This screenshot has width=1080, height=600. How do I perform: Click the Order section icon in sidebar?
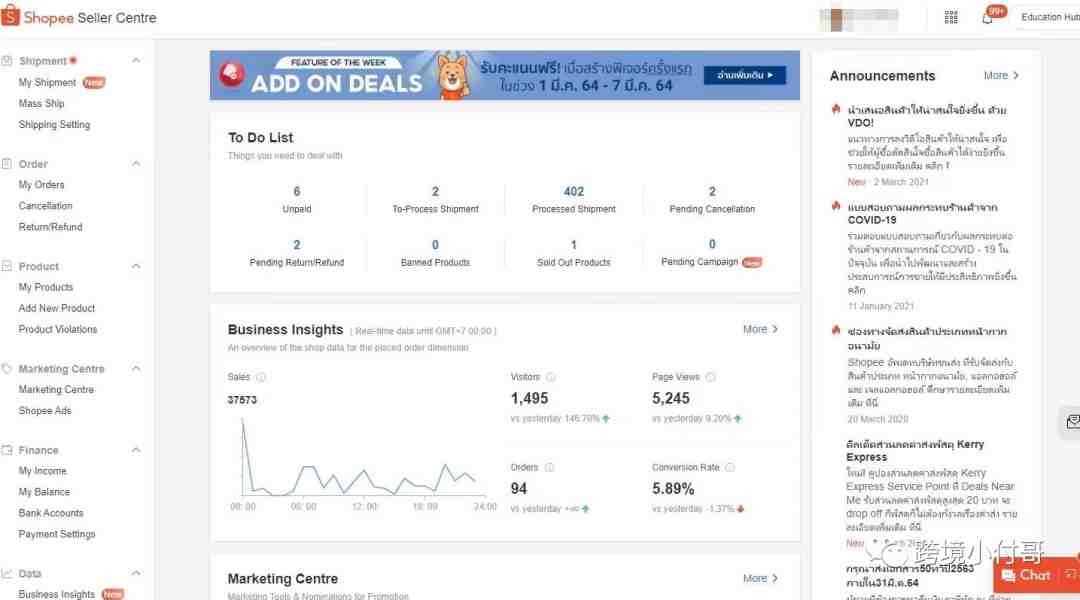(x=7, y=164)
